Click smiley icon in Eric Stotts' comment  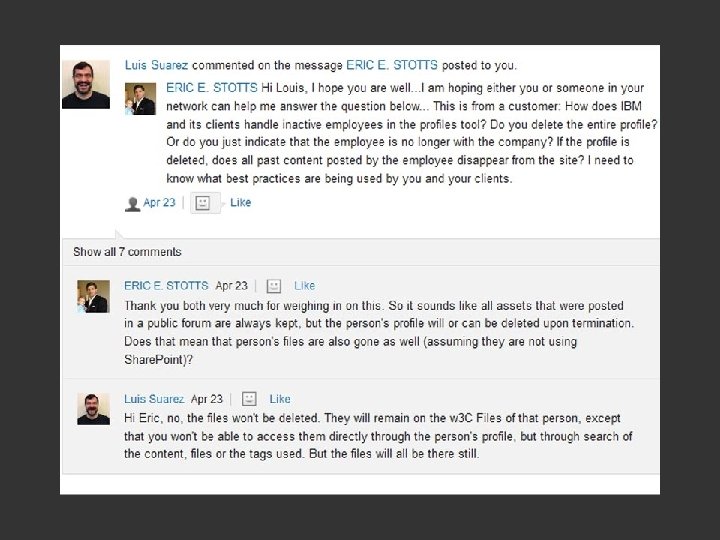pyautogui.click(x=274, y=286)
